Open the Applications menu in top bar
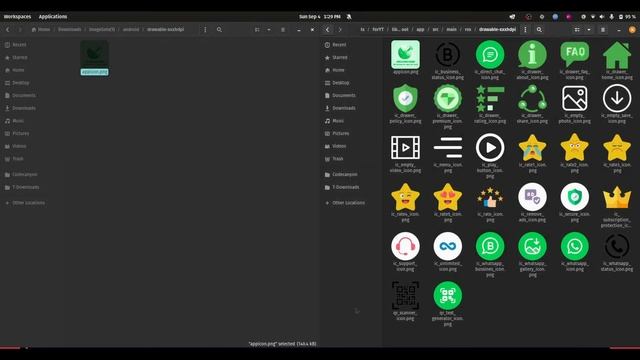This screenshot has height=360, width=640. 53,17
